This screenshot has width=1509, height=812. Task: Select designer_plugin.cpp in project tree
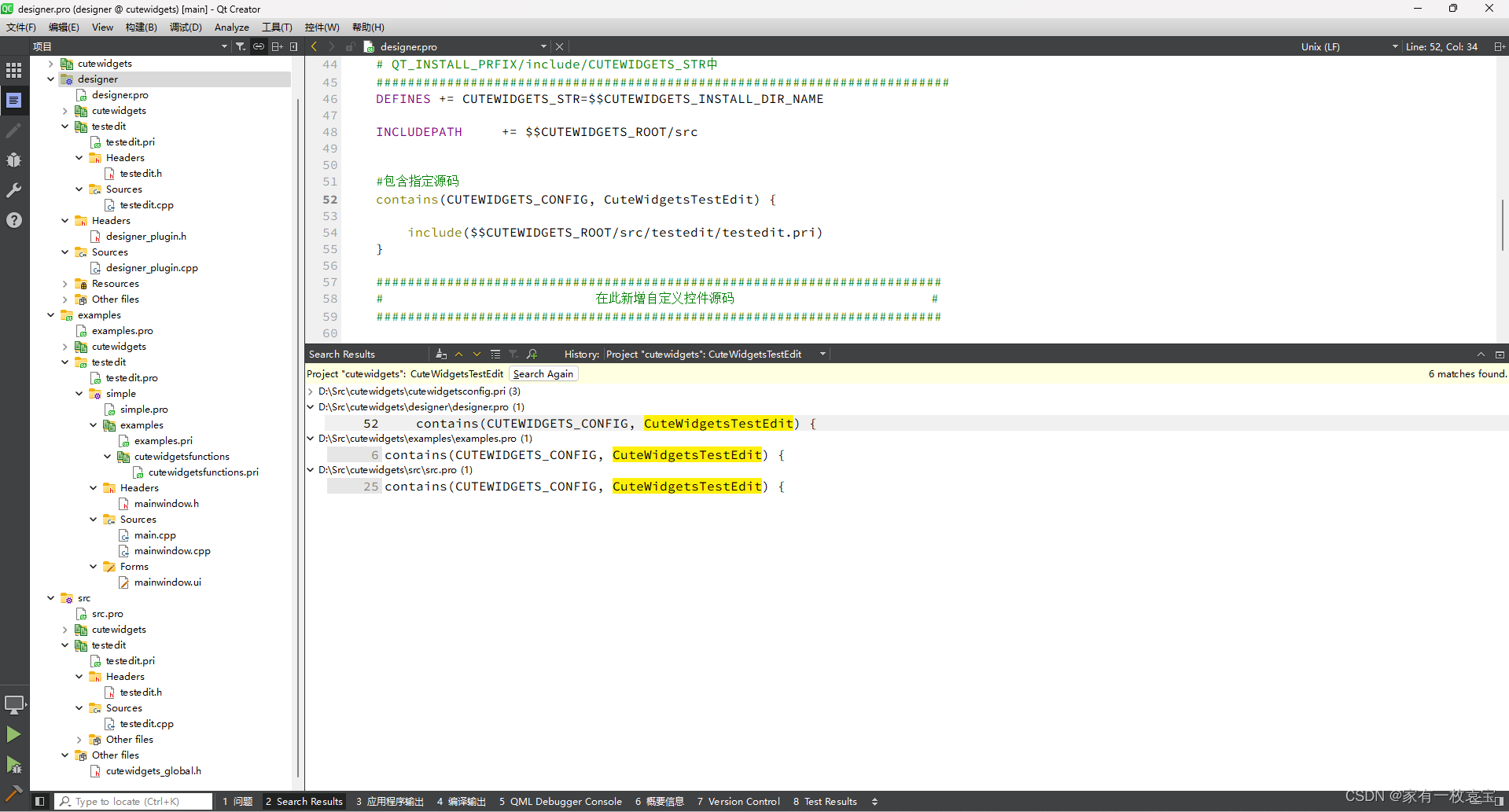(152, 267)
